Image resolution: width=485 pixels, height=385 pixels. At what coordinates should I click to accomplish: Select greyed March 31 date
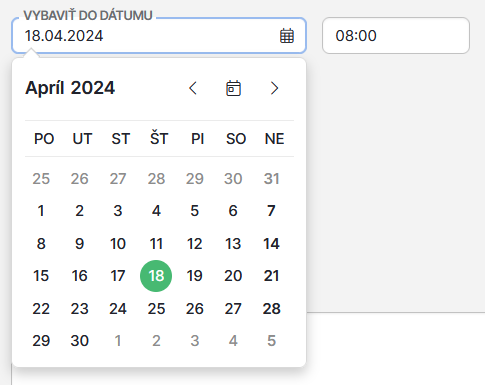[x=271, y=179]
